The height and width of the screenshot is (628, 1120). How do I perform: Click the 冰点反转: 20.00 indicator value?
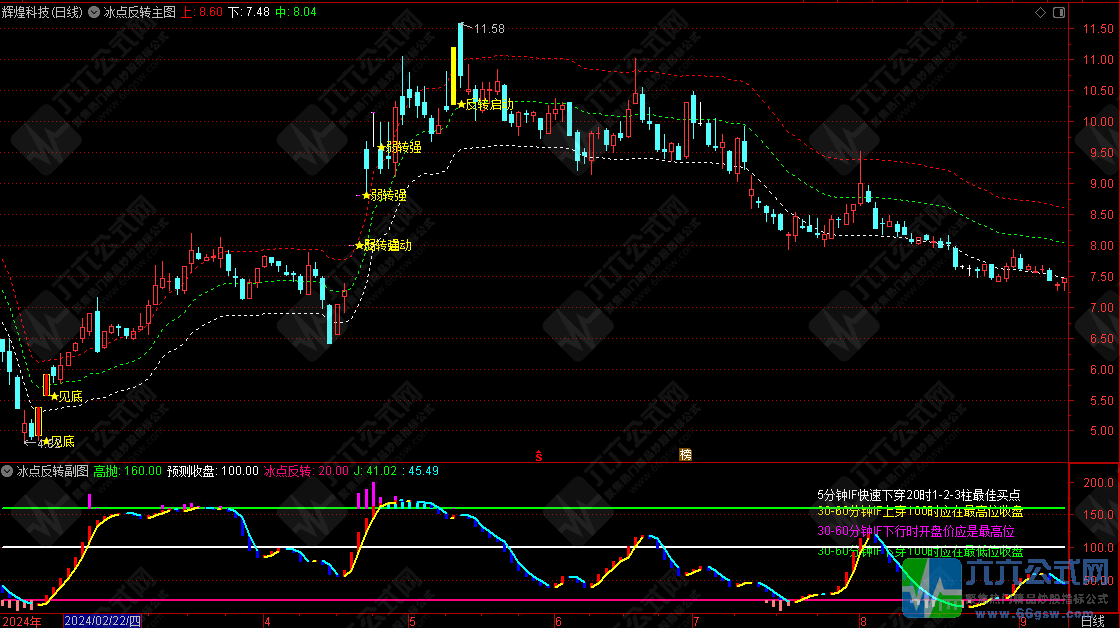(306, 471)
